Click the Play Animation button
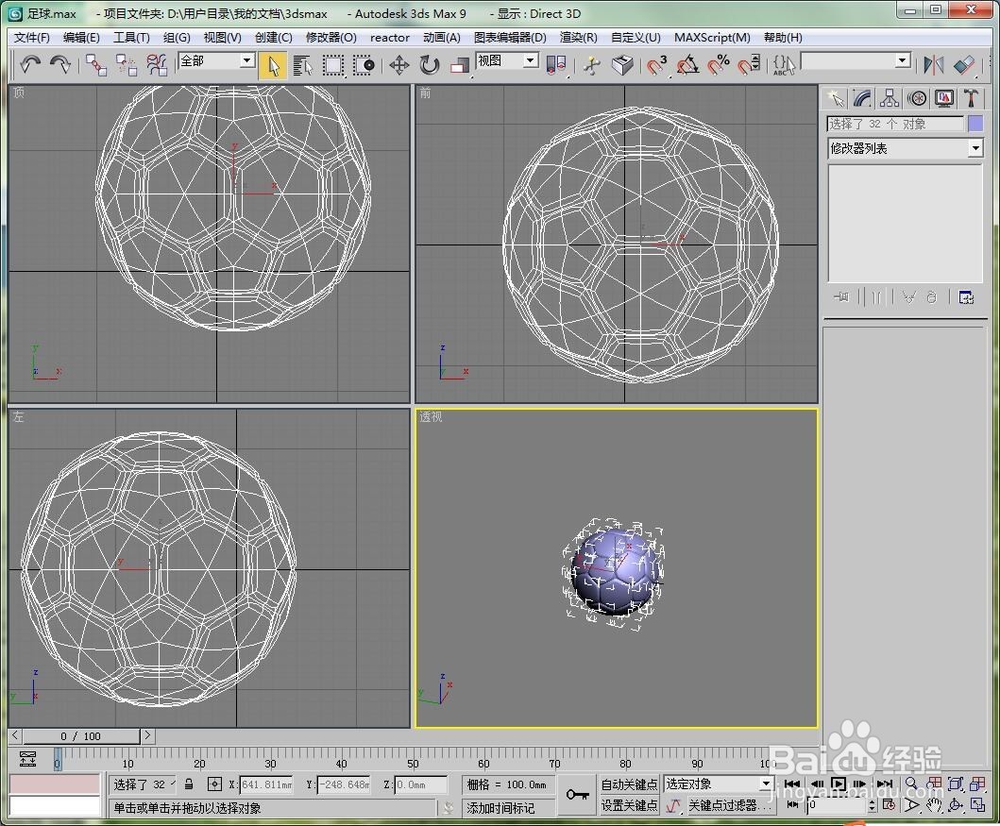 [x=838, y=784]
